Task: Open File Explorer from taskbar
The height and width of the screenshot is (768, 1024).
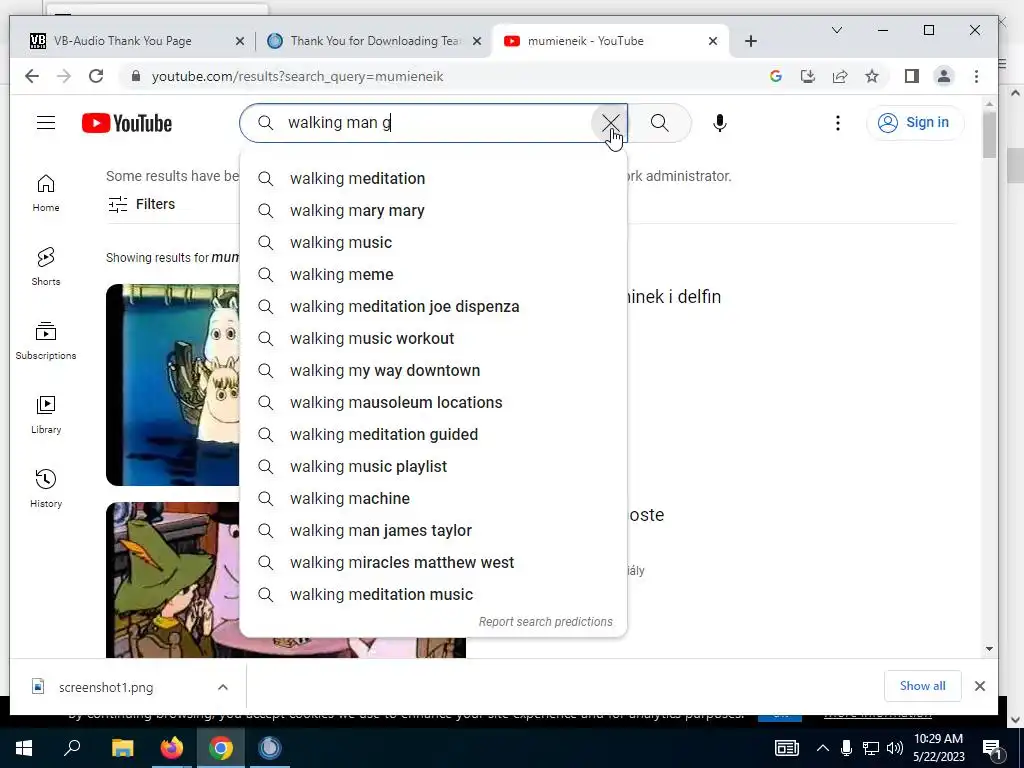Action: (122, 748)
